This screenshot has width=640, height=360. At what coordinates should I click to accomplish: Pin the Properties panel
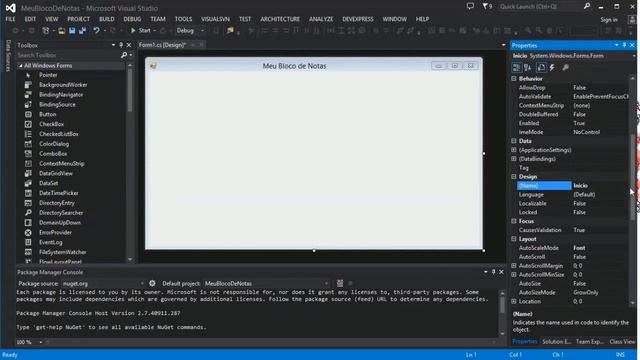[x=624, y=45]
